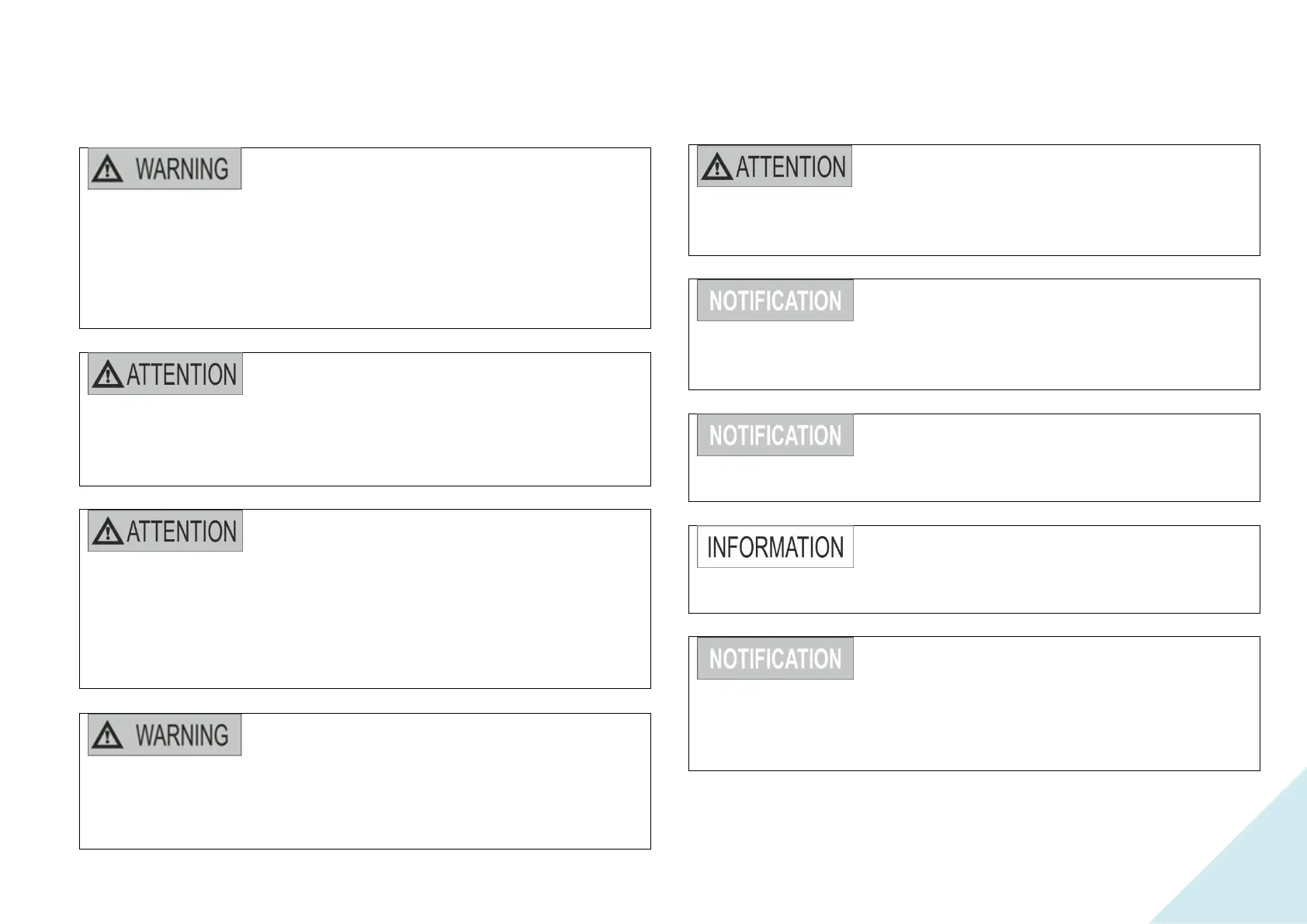Select the topmost NOTIFICATION label
The height and width of the screenshot is (924, 1307).
pos(775,300)
